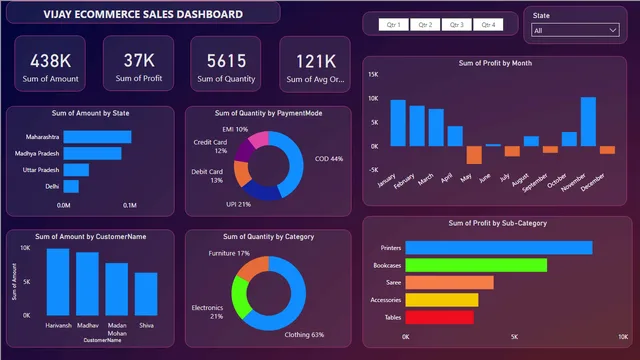Select the Qtr 4 slicer button
640x360 pixels.
coord(488,24)
